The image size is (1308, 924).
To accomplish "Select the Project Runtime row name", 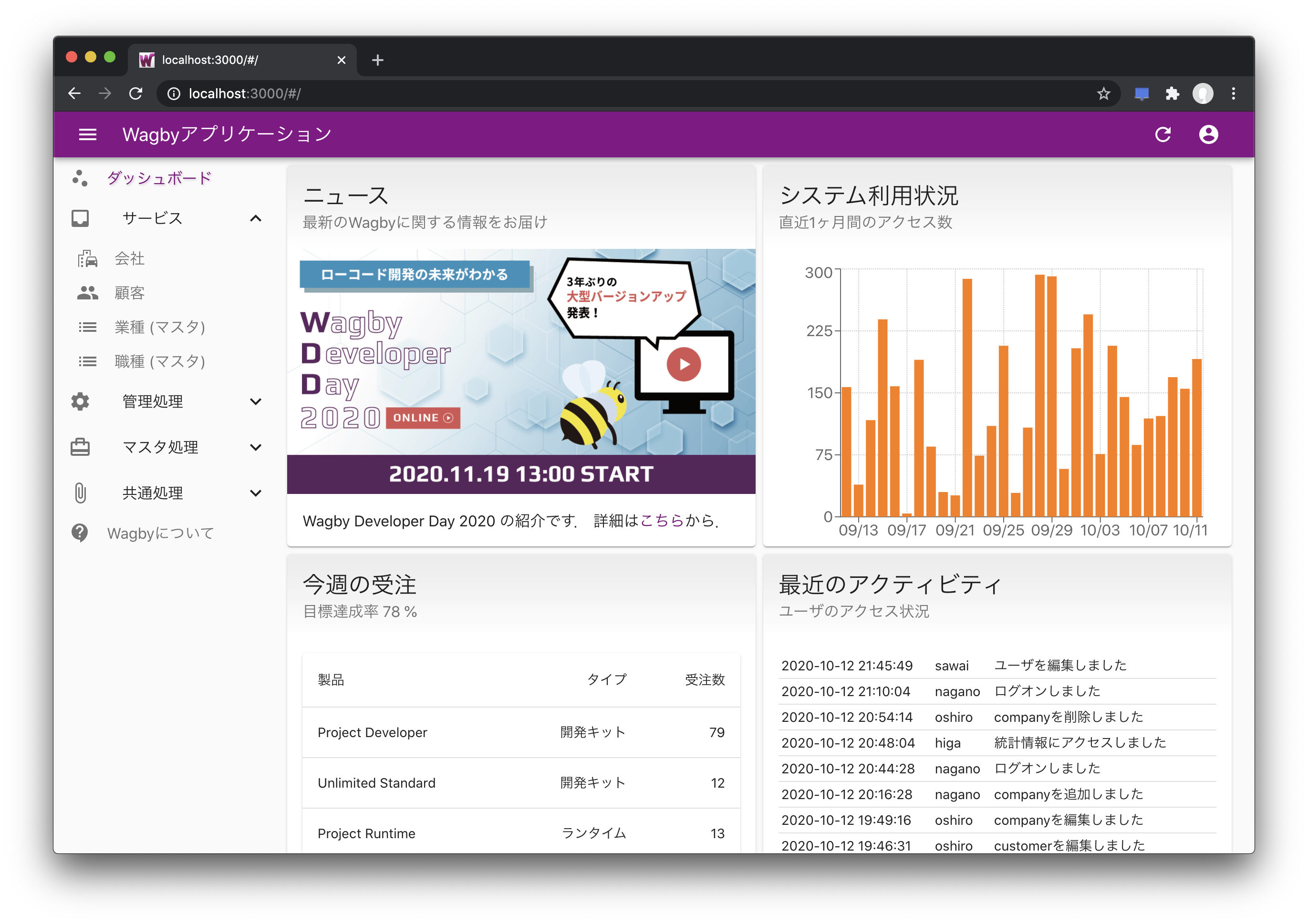I will (366, 833).
